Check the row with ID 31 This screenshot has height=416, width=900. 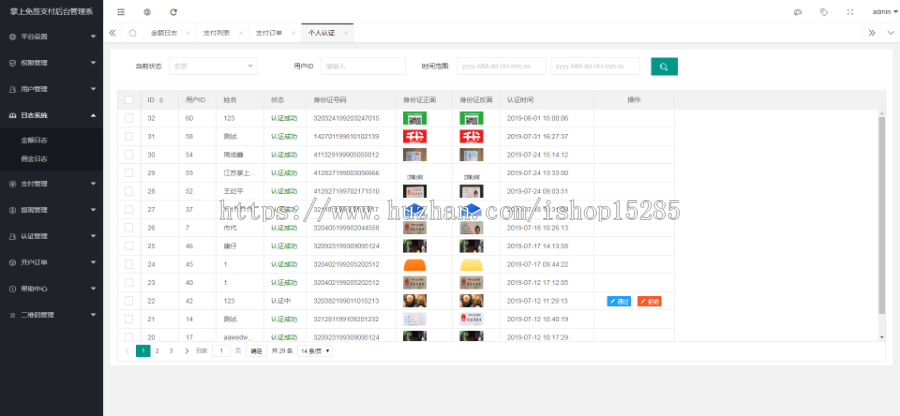click(x=129, y=137)
